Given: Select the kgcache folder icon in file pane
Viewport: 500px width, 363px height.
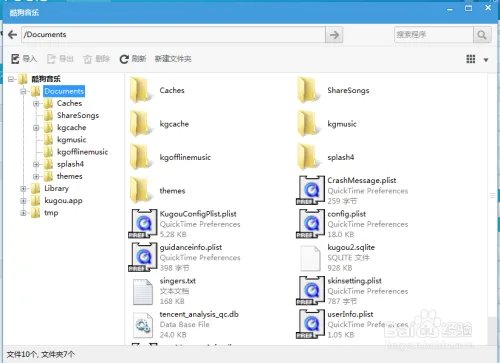Looking at the screenshot, I should 140,123.
